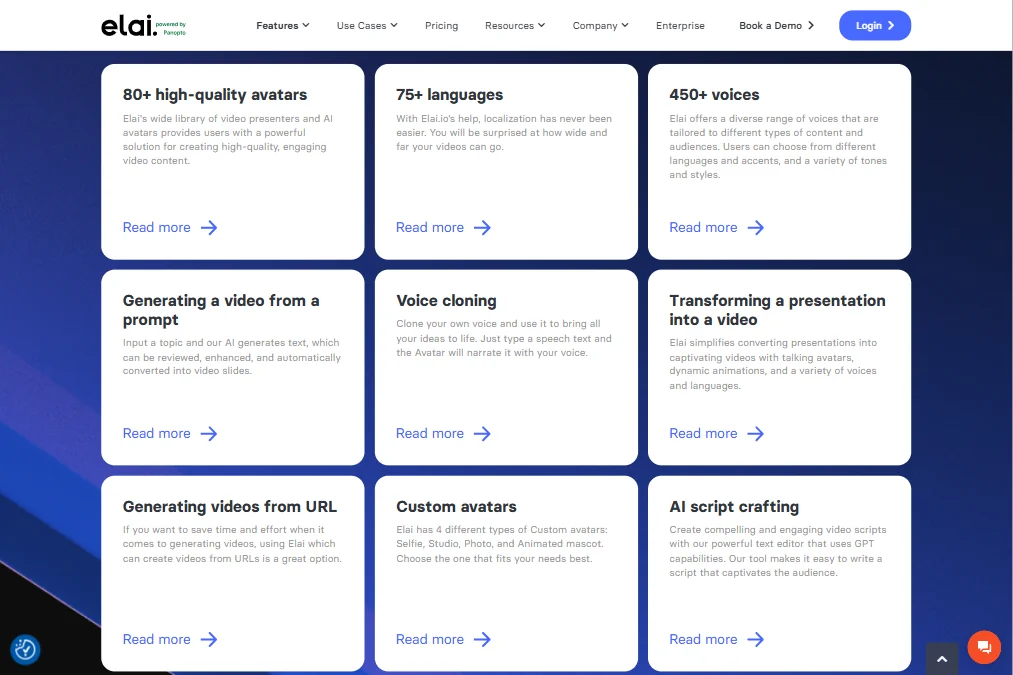
Task: Click arrow icon in 75+ languages card
Action: [482, 227]
